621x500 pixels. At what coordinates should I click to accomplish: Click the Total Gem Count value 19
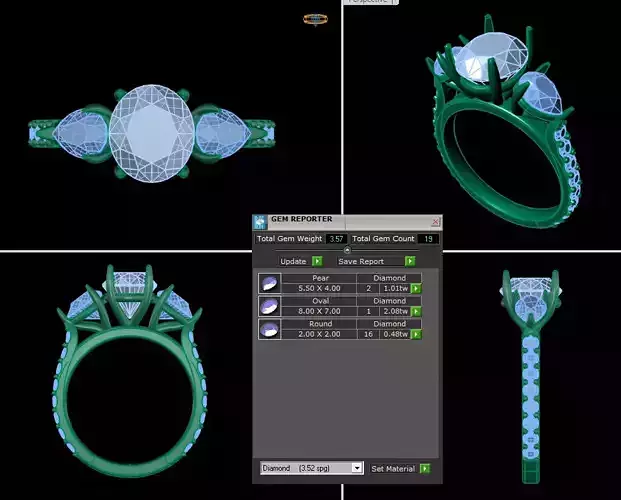coord(428,239)
